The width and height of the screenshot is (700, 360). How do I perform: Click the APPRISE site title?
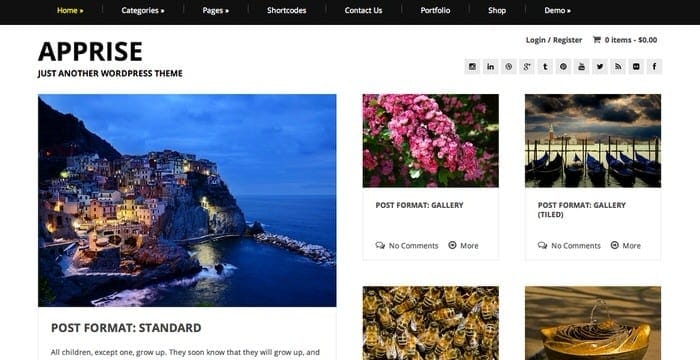pos(90,51)
